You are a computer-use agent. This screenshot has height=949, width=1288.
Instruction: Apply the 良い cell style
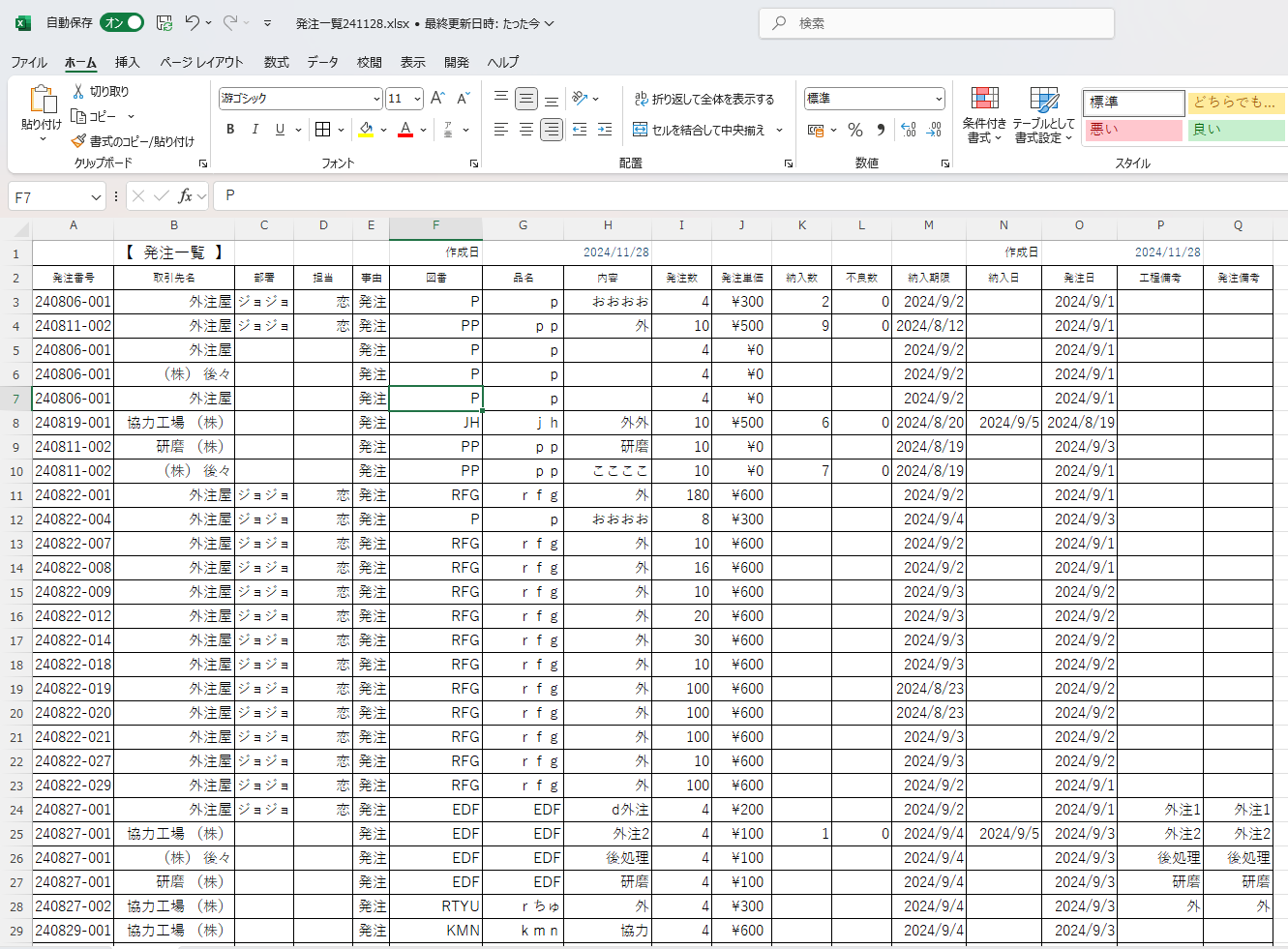coord(1237,130)
